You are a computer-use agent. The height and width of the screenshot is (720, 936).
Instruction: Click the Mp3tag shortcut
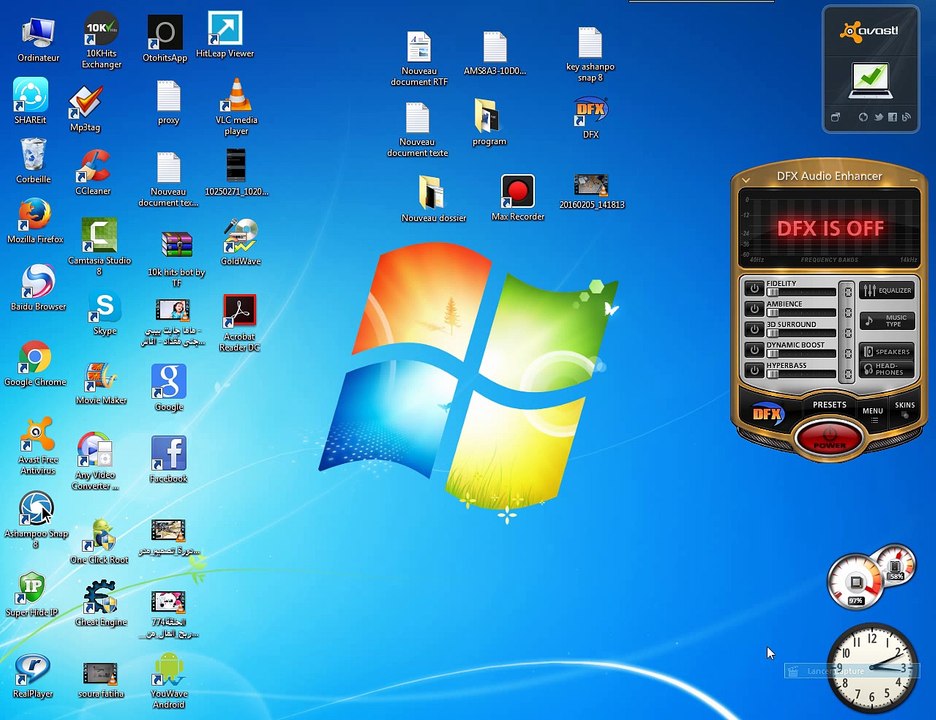tap(85, 109)
